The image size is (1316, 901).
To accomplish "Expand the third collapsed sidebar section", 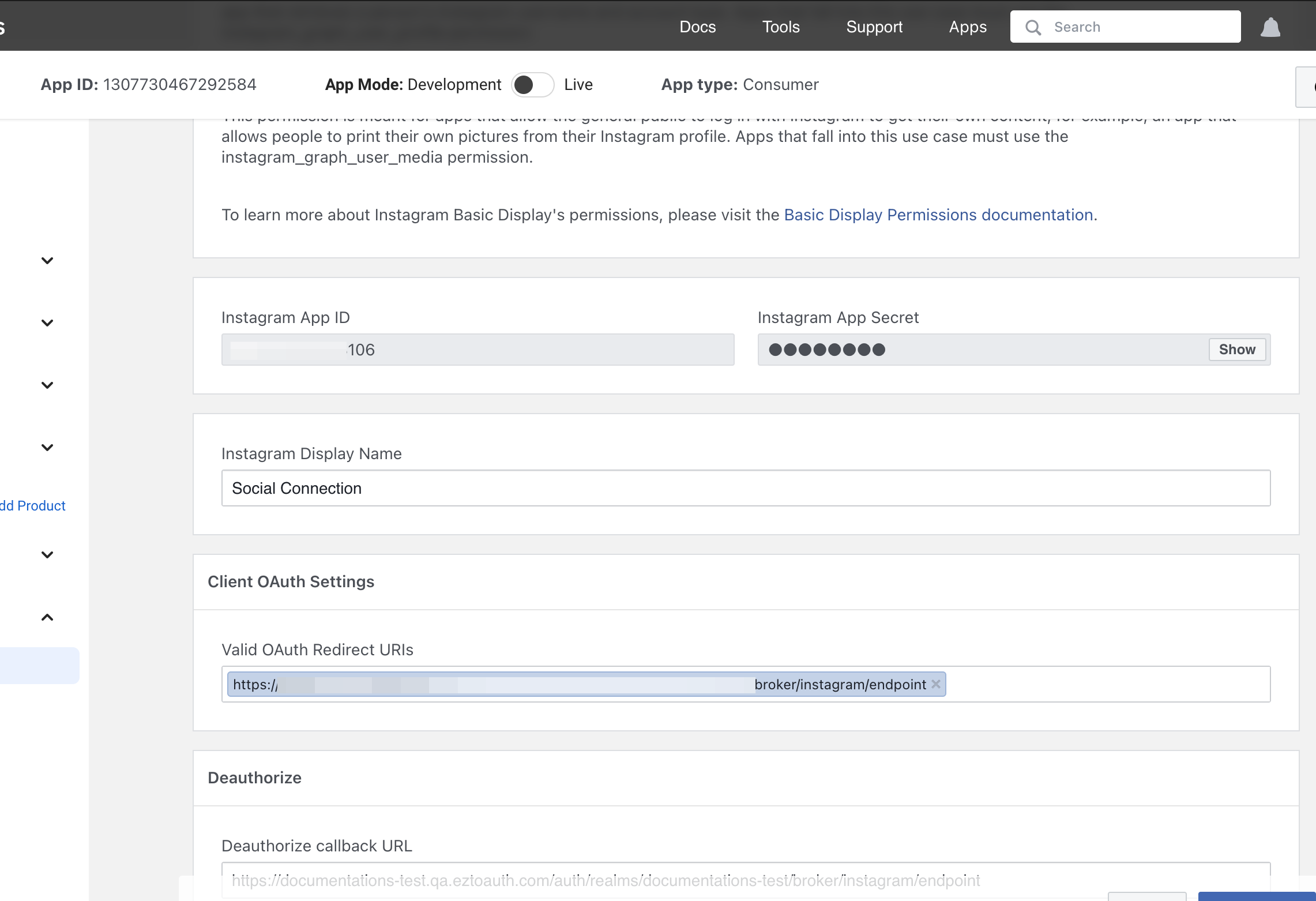I will click(46, 385).
